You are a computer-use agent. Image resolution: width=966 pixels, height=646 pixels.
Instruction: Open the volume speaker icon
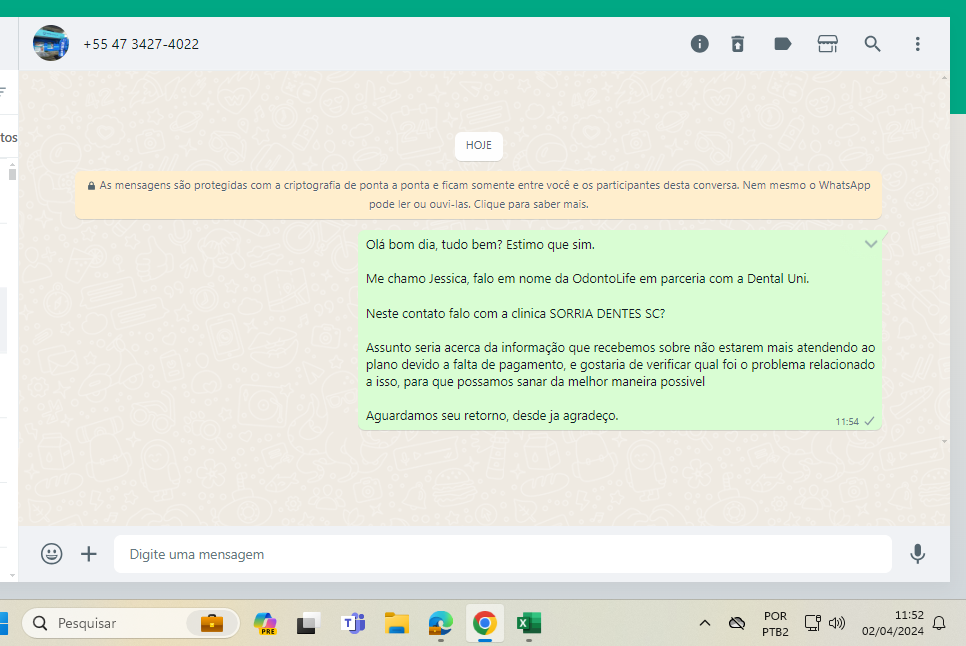pyautogui.click(x=837, y=623)
